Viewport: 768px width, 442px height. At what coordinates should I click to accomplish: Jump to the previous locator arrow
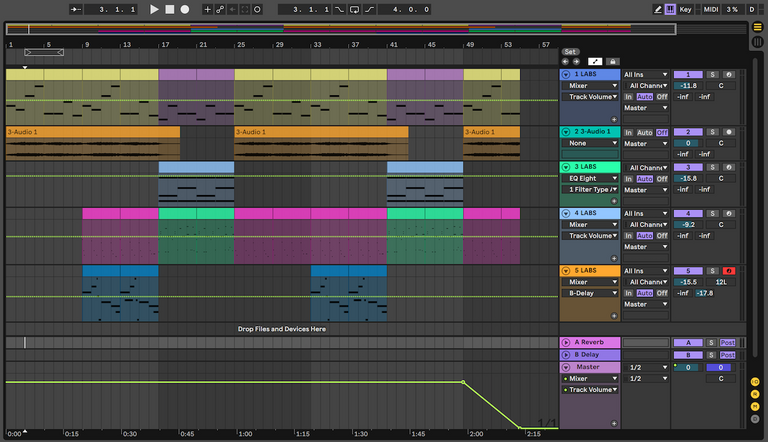[565, 61]
